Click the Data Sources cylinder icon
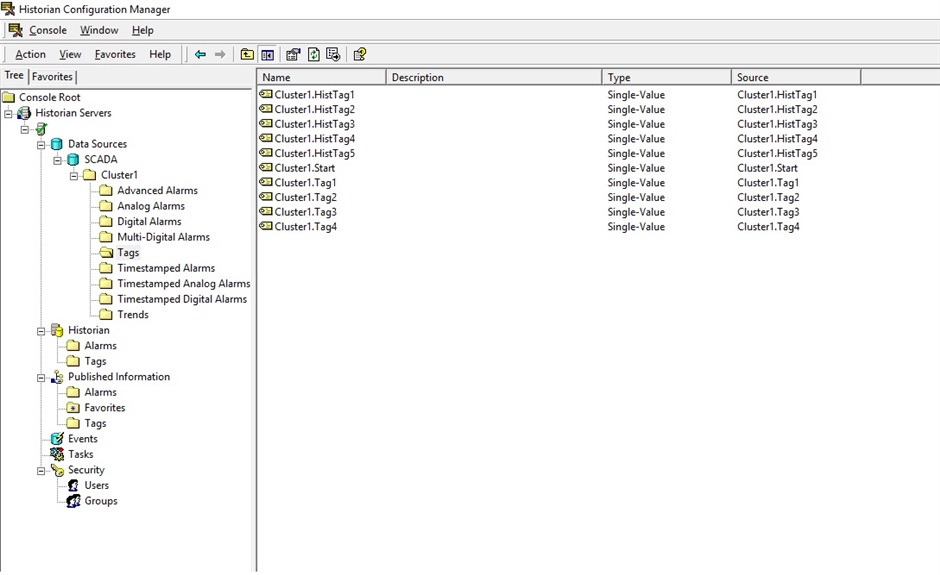The image size is (940, 575). pyautogui.click(x=57, y=144)
